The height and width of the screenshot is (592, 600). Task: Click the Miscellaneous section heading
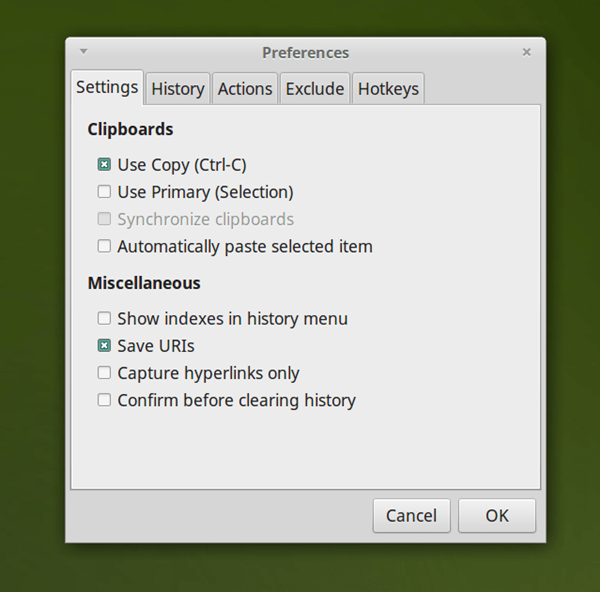(x=144, y=283)
